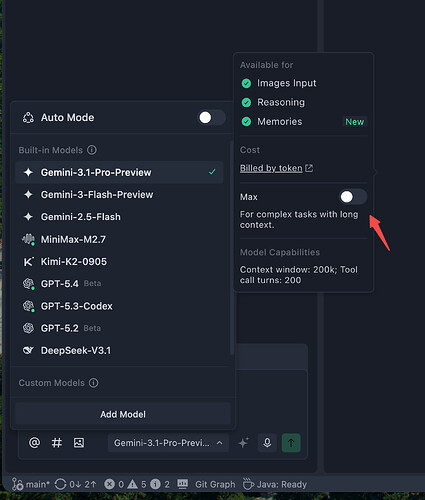425x500 pixels.
Task: Collapse the Gemini-3.1-Pro-Previ... model selector
Action: pos(168,443)
